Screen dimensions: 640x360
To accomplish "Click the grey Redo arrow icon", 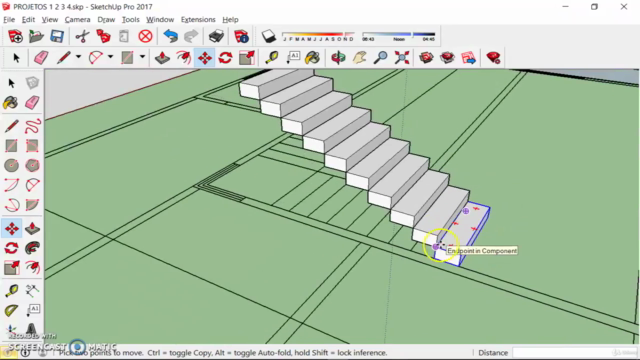I will pos(191,36).
